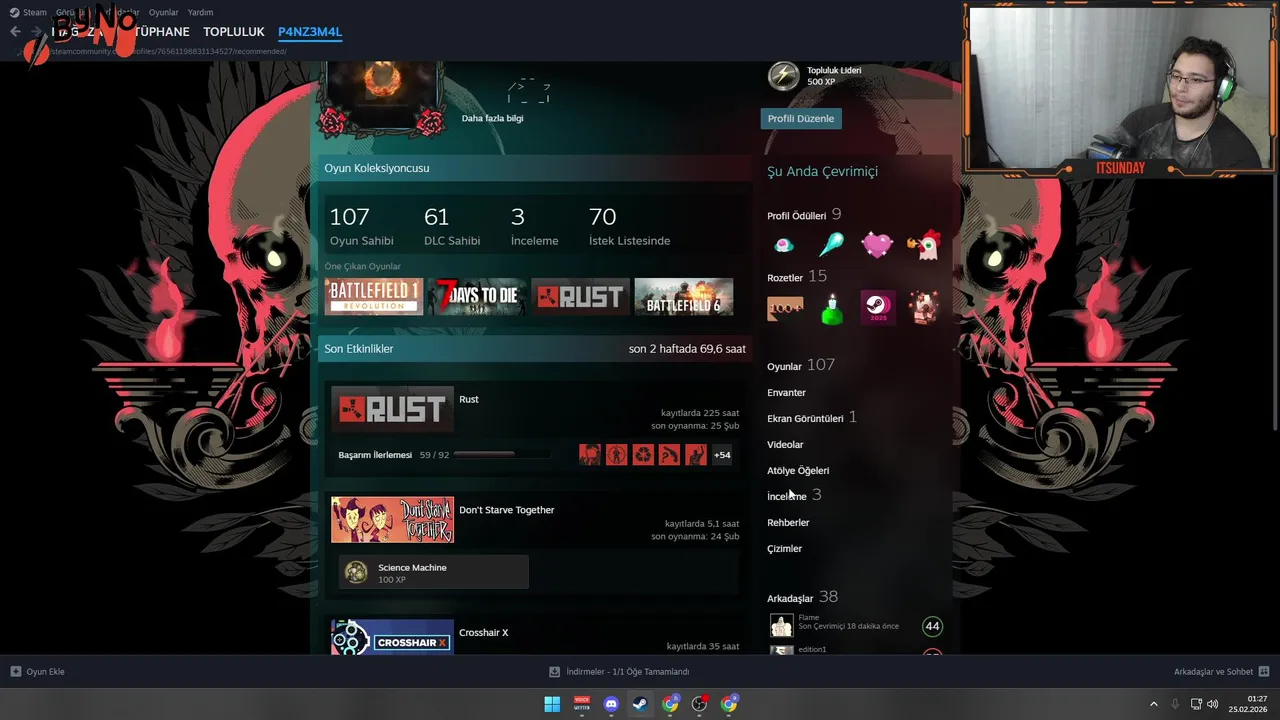
Task: Click the chicken profile award icon
Action: click(x=924, y=245)
